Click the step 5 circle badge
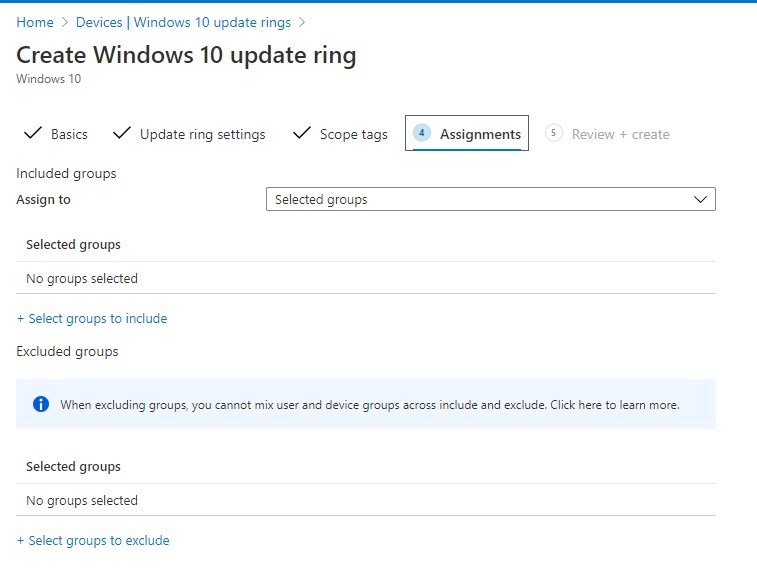Image resolution: width=757 pixels, height=584 pixels. pyautogui.click(x=553, y=133)
